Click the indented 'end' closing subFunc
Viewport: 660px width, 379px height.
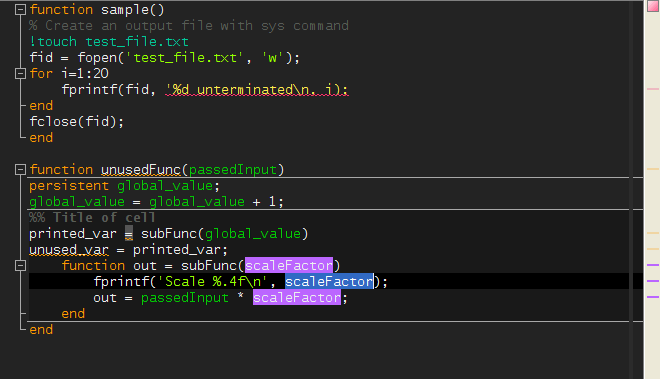(x=73, y=314)
